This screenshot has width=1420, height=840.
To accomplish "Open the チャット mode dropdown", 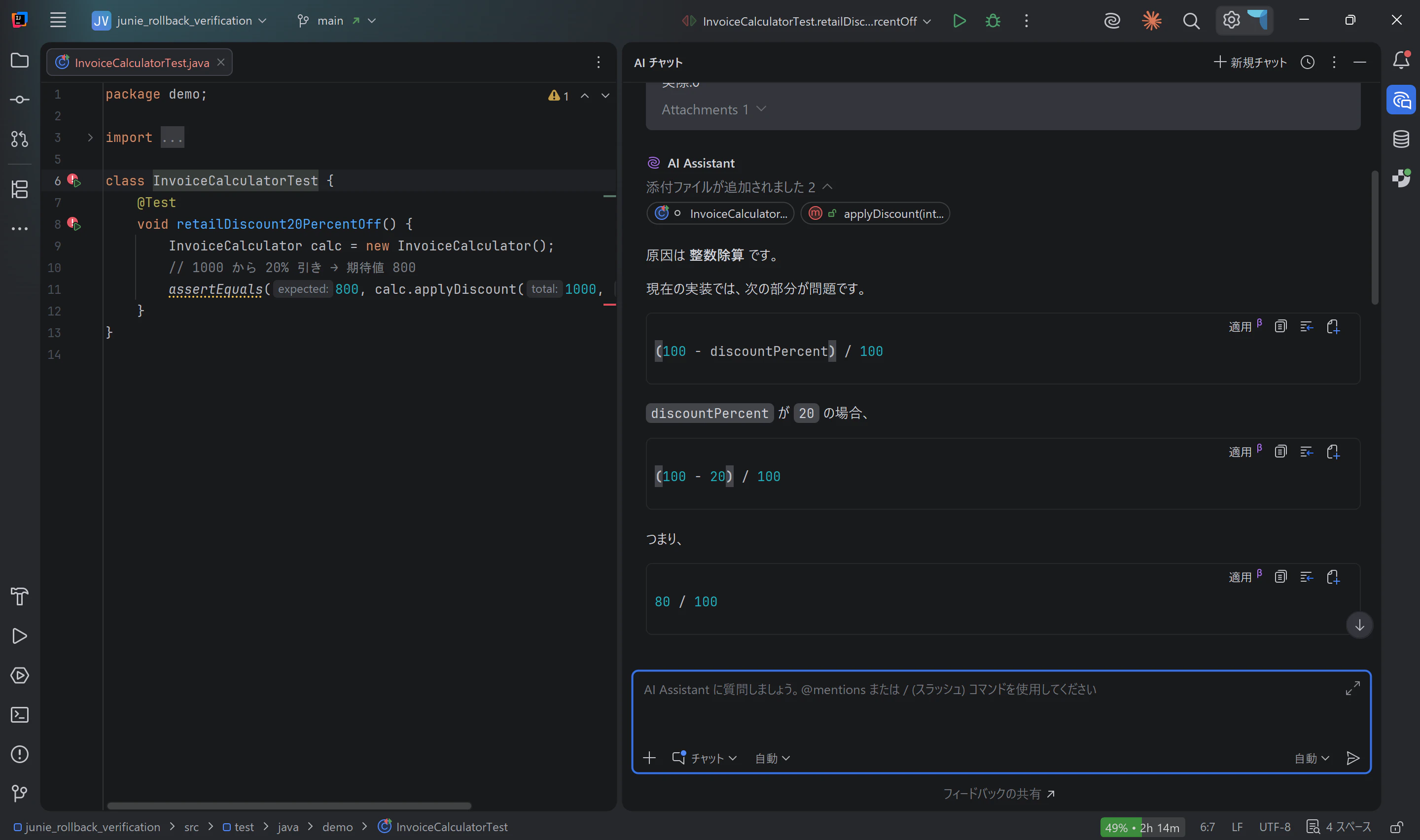I will click(x=705, y=758).
